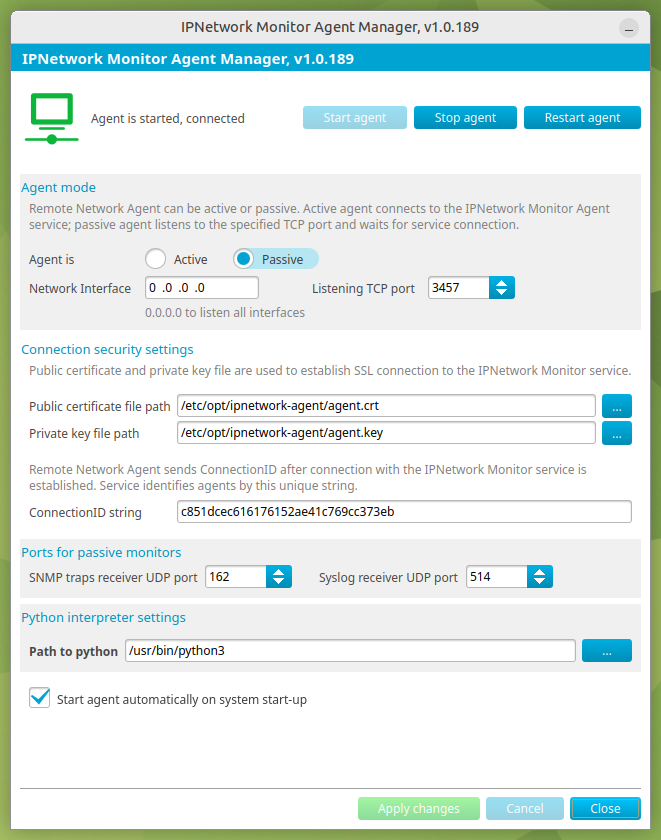Toggle Start agent automatically on system start-up
Image resolution: width=661 pixels, height=840 pixels.
tap(40, 698)
